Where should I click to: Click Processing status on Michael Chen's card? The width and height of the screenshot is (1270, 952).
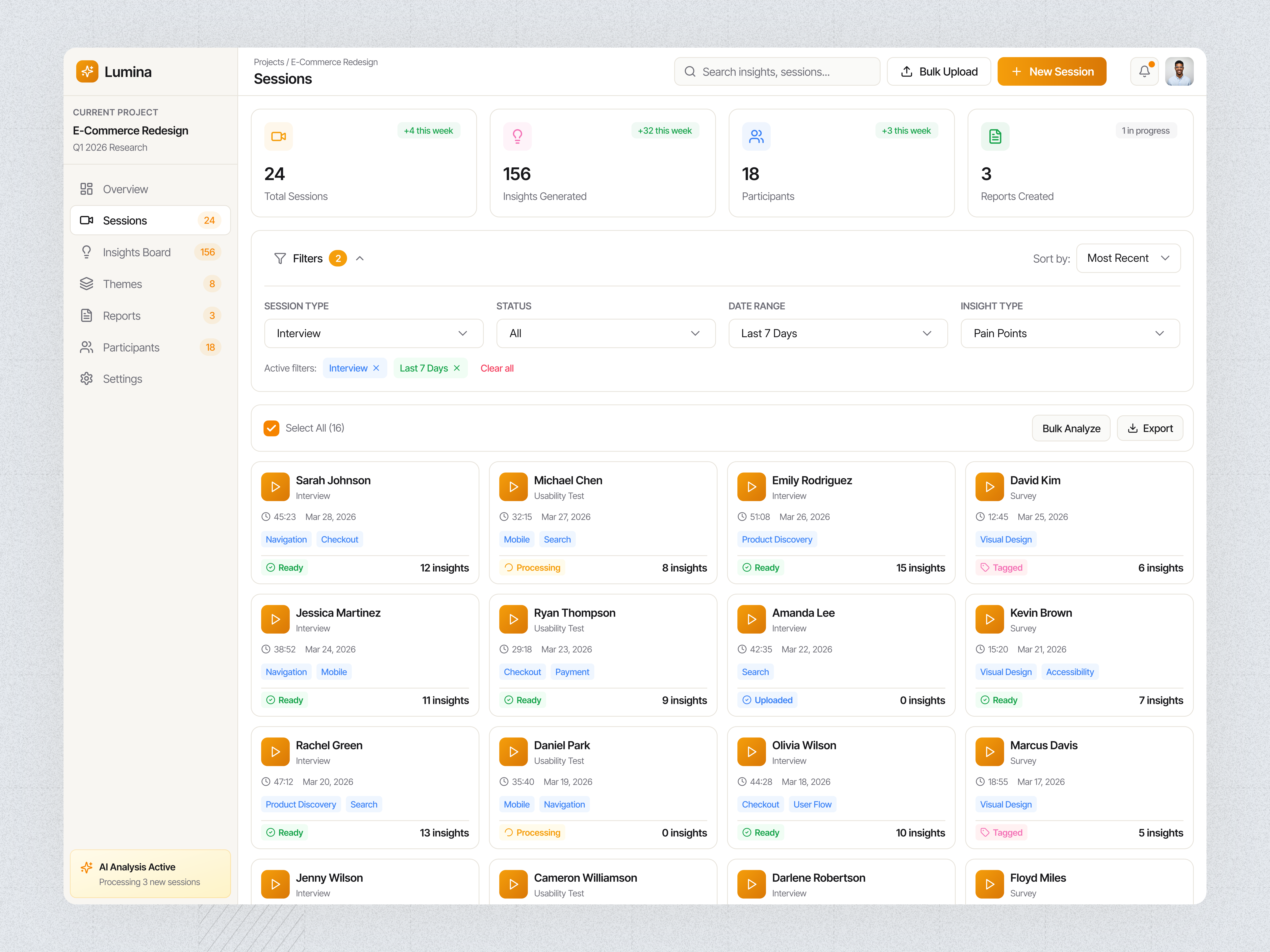pos(532,567)
